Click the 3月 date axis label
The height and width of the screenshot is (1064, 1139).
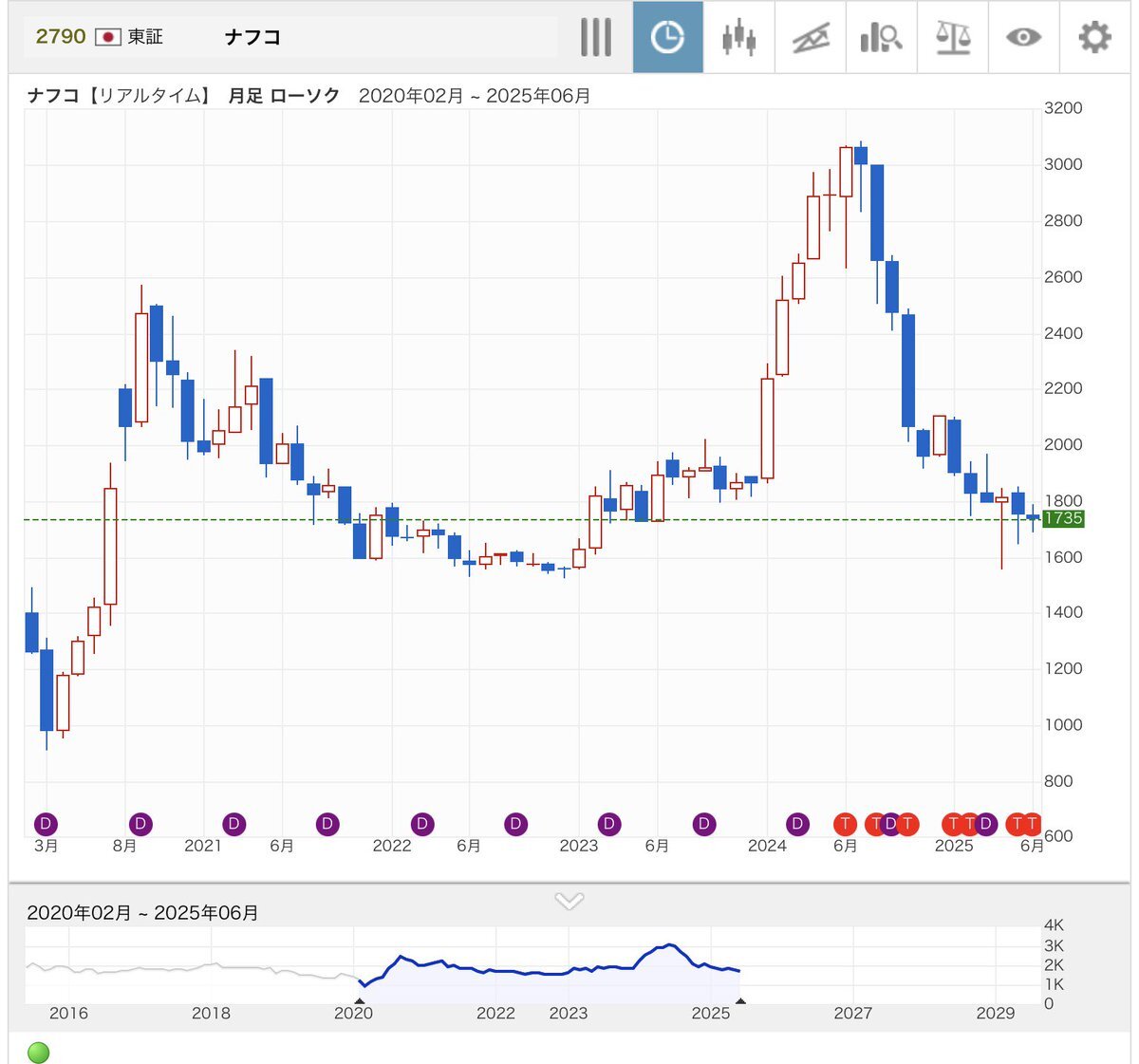(46, 846)
